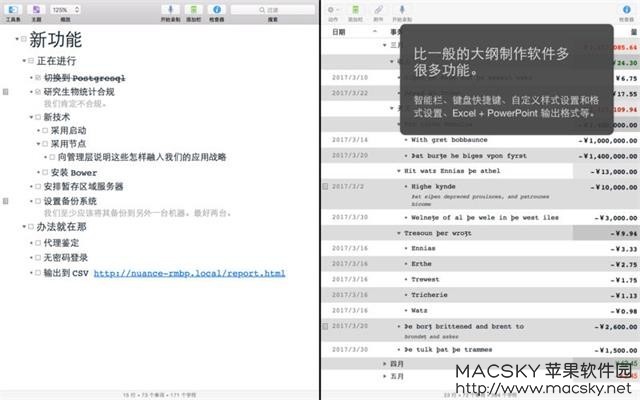This screenshot has height=400, width=640.
Task: Check the 无密码登录 checkbox
Action: click(x=38, y=258)
